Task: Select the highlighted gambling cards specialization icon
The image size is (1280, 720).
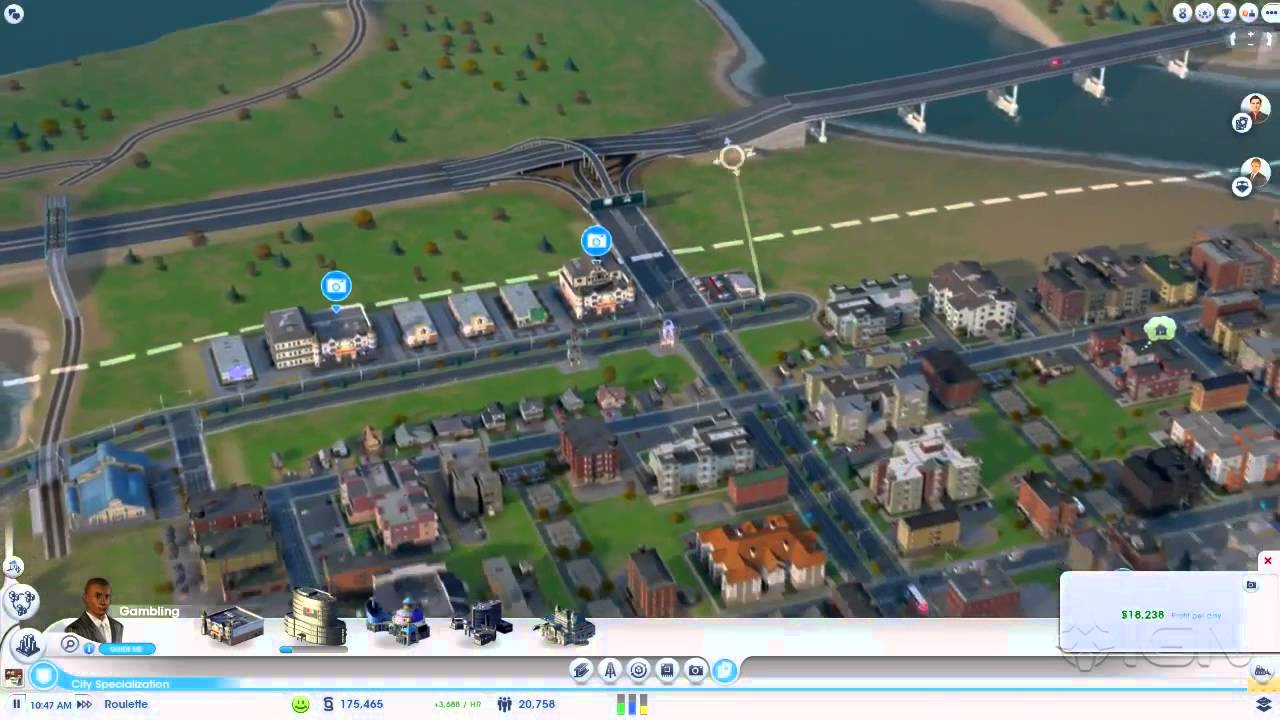Action: pyautogui.click(x=725, y=670)
